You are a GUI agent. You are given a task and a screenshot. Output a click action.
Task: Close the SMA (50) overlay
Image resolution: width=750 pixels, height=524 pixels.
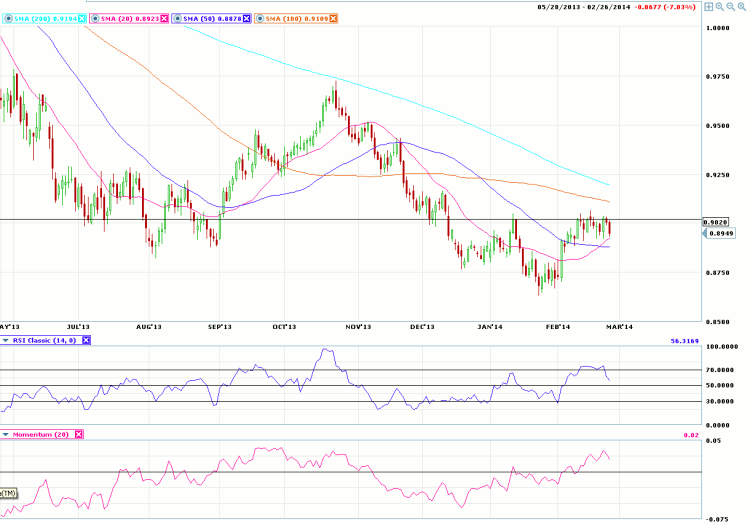[246, 18]
